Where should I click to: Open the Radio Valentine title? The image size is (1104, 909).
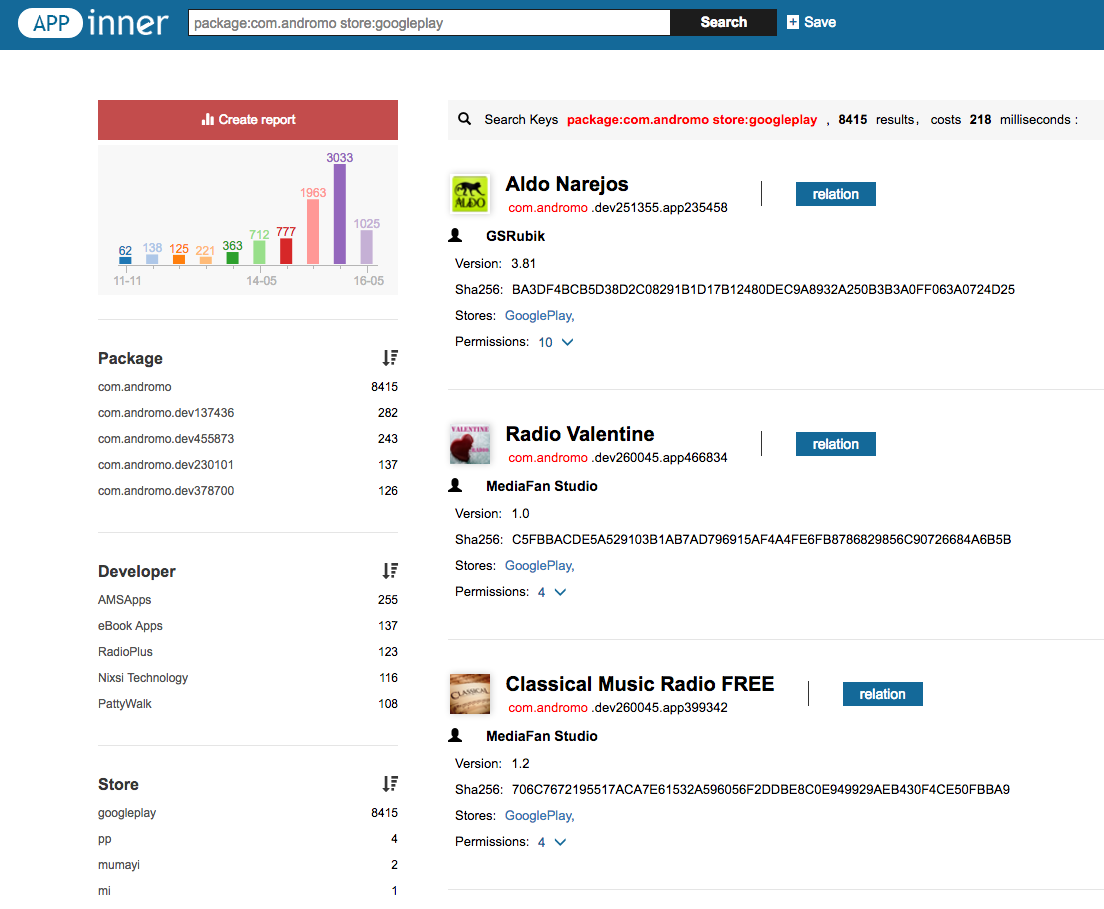pyautogui.click(x=579, y=434)
